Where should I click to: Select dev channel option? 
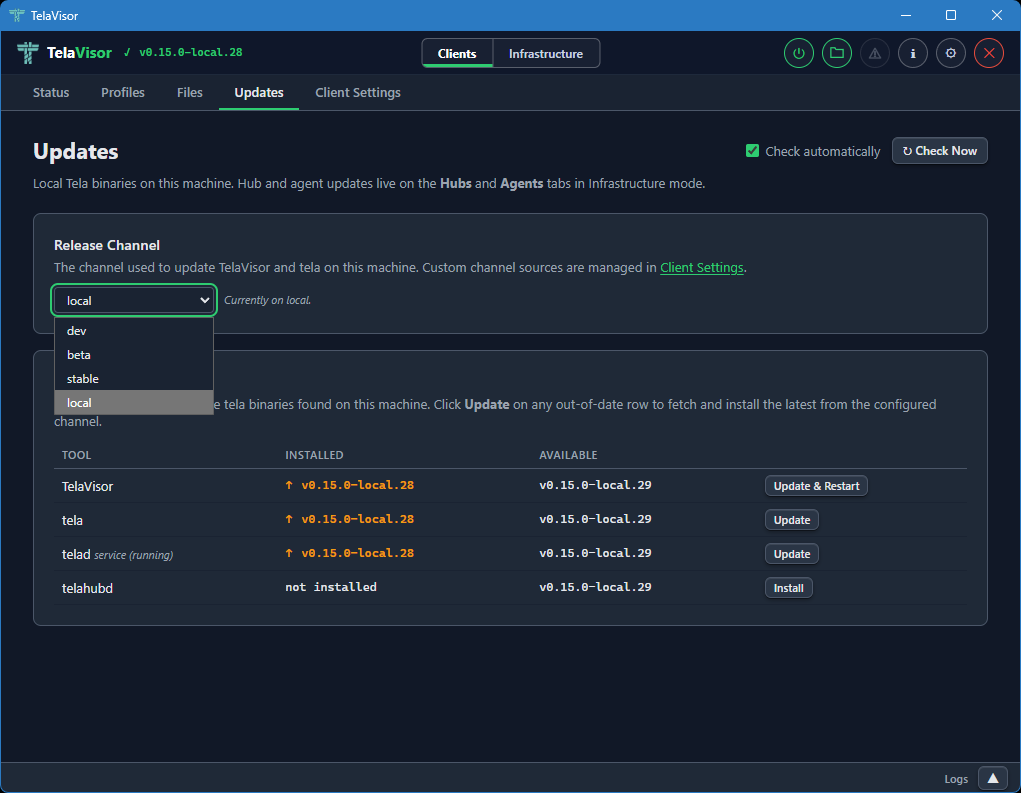click(x=133, y=331)
